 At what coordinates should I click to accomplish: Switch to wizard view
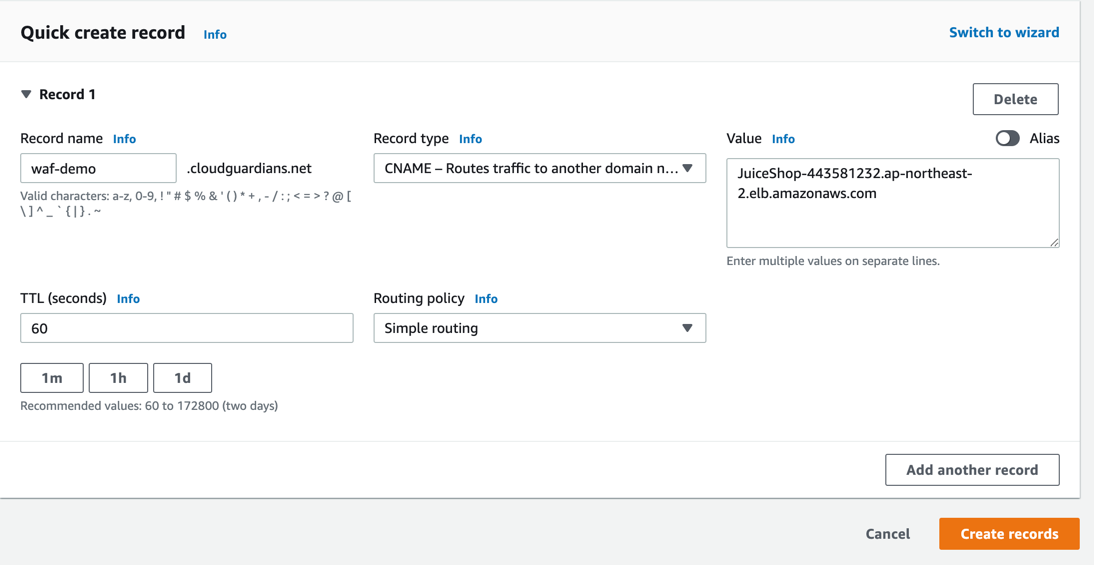pos(1003,33)
